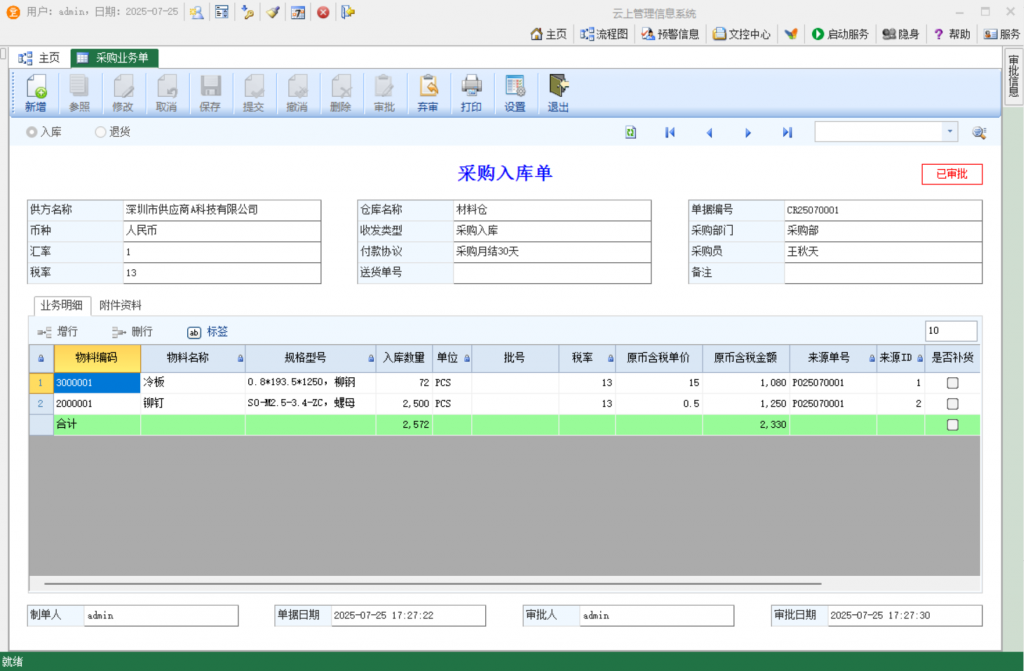
Task: Click 启动服务 in the top menu
Action: [x=840, y=34]
